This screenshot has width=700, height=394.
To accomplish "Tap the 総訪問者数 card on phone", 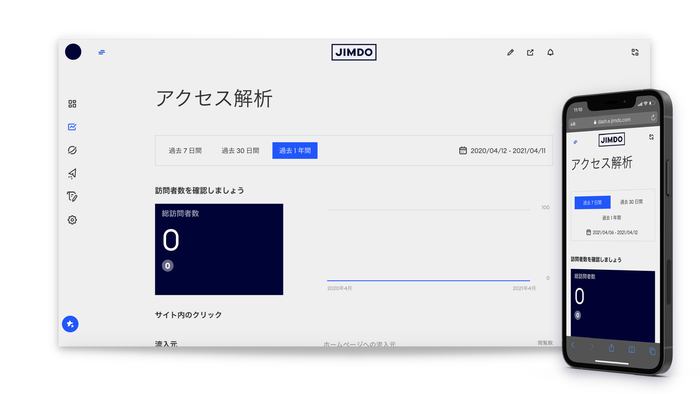I will coord(613,306).
